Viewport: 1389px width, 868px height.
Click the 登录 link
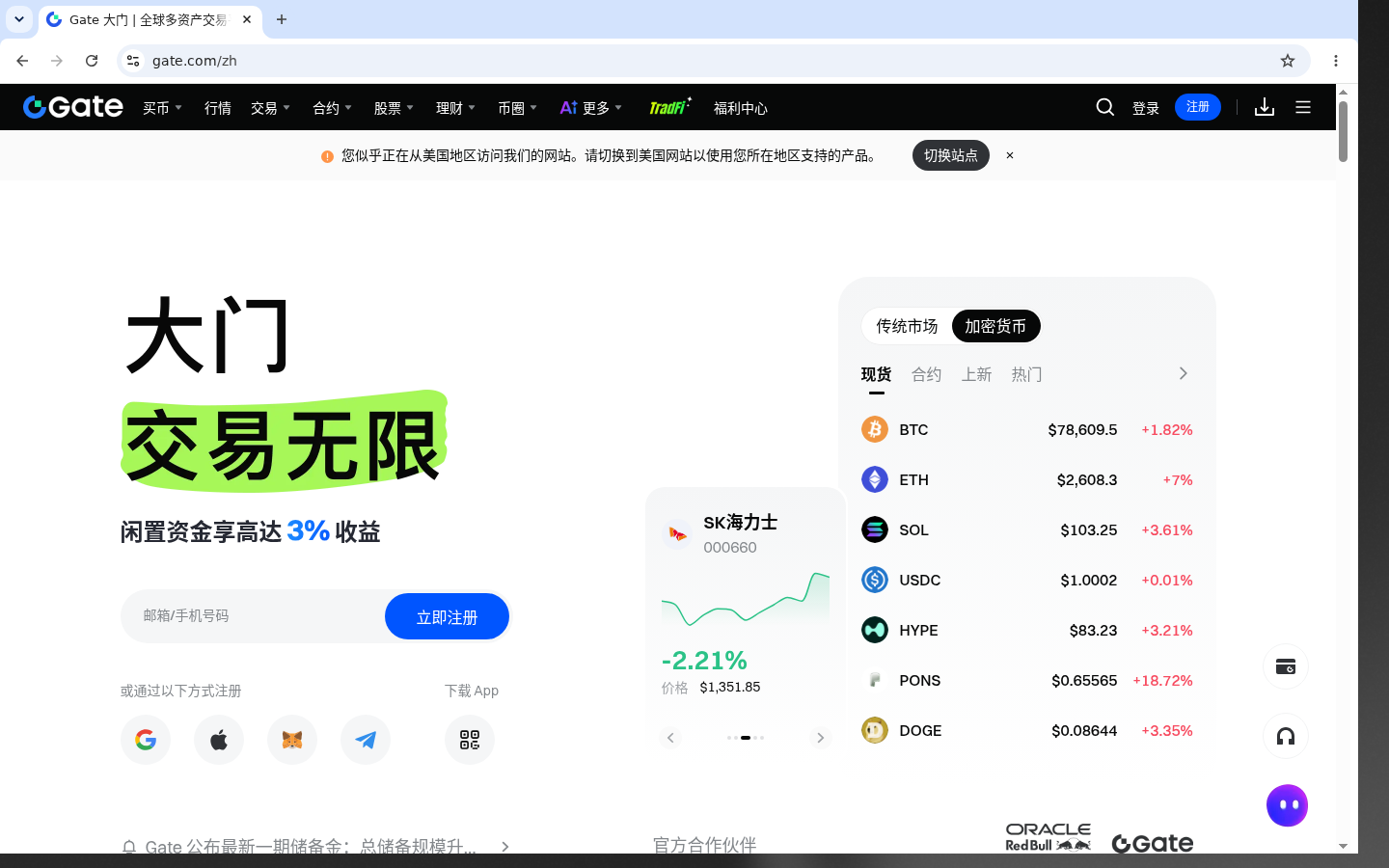(x=1146, y=108)
